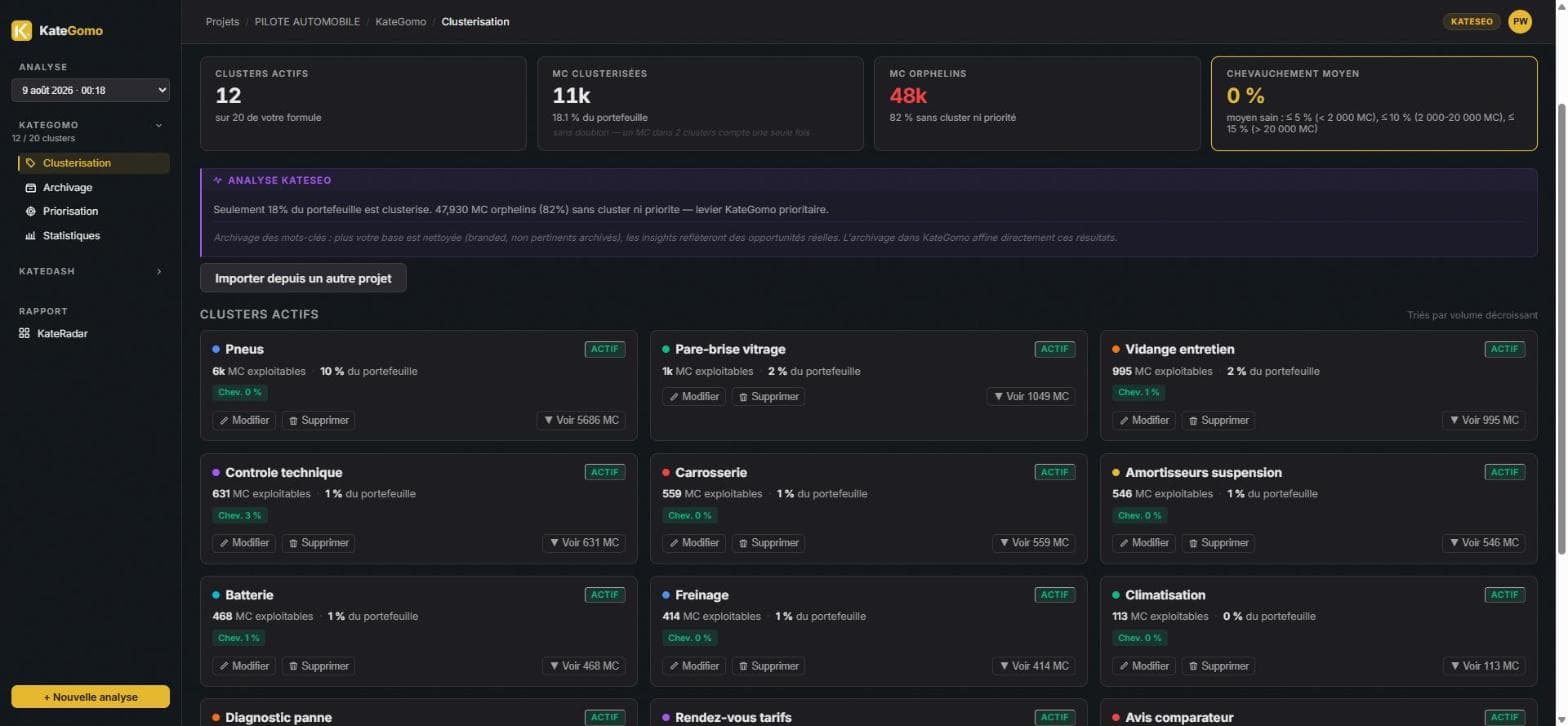This screenshot has height=726, width=1568.
Task: Modify the Pneus cluster
Action: pyautogui.click(x=244, y=420)
